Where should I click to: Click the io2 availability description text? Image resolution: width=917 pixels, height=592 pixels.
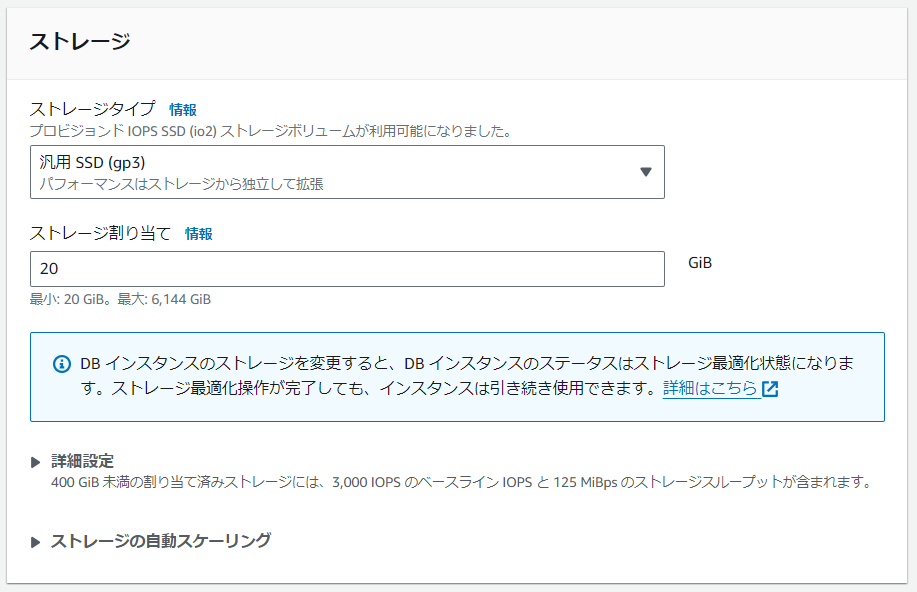point(270,130)
